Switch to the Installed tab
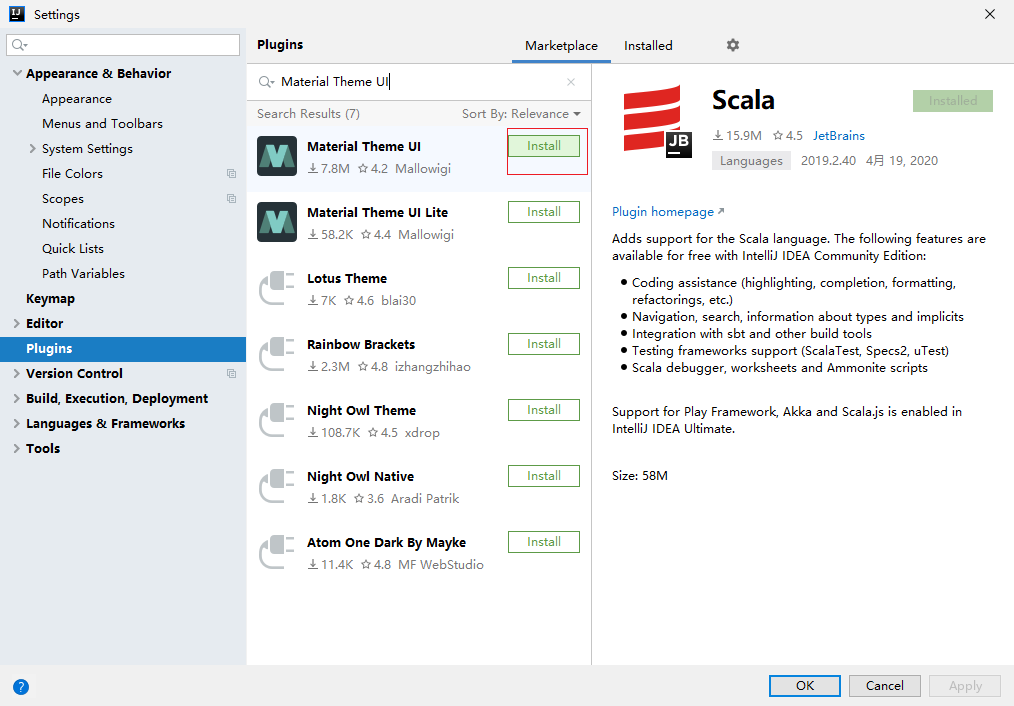The width and height of the screenshot is (1014, 706). pos(648,46)
